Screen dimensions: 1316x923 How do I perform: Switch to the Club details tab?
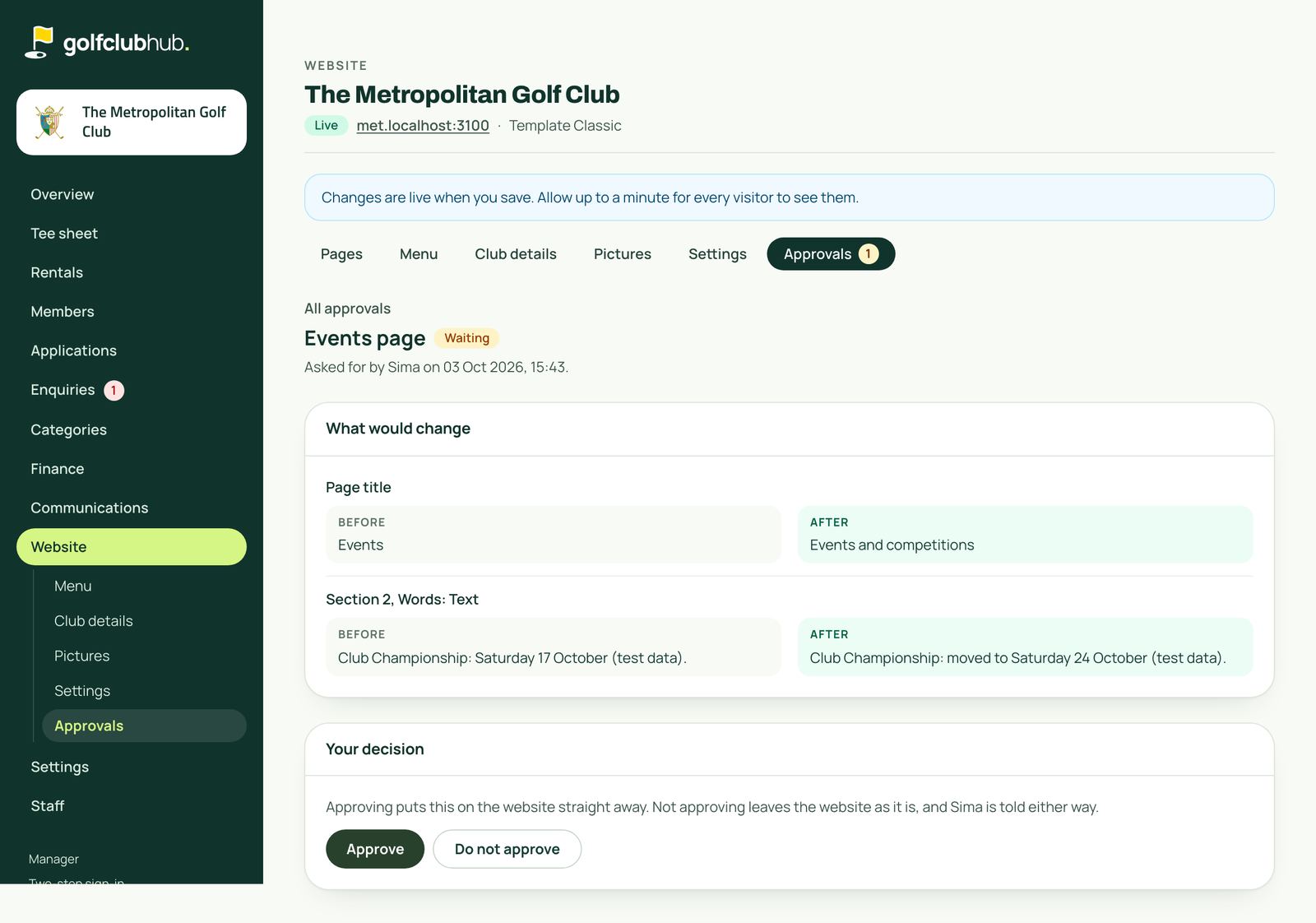[x=516, y=254]
